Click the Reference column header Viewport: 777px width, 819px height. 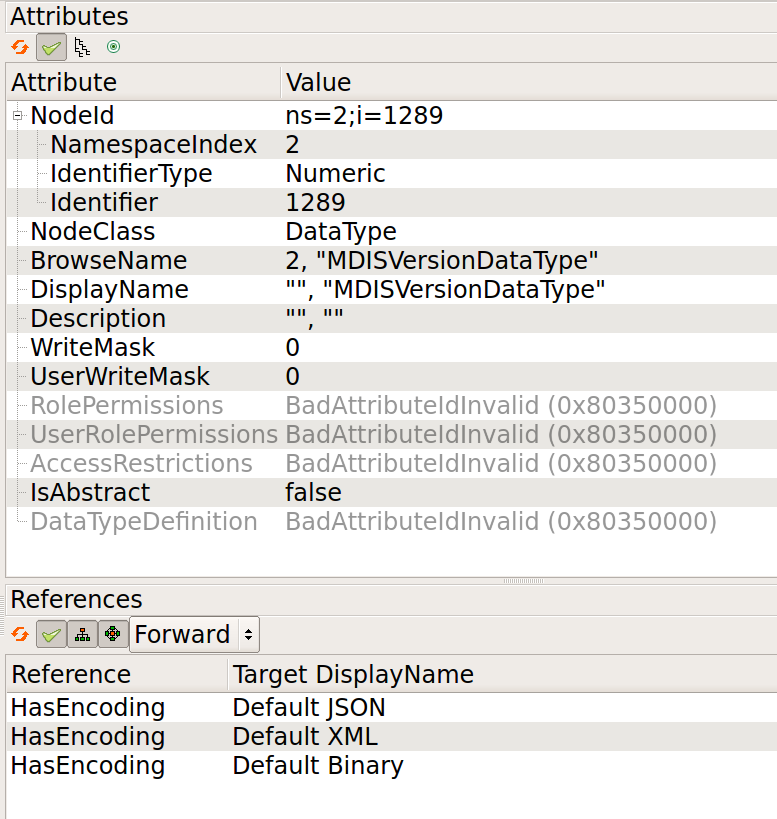point(60,674)
